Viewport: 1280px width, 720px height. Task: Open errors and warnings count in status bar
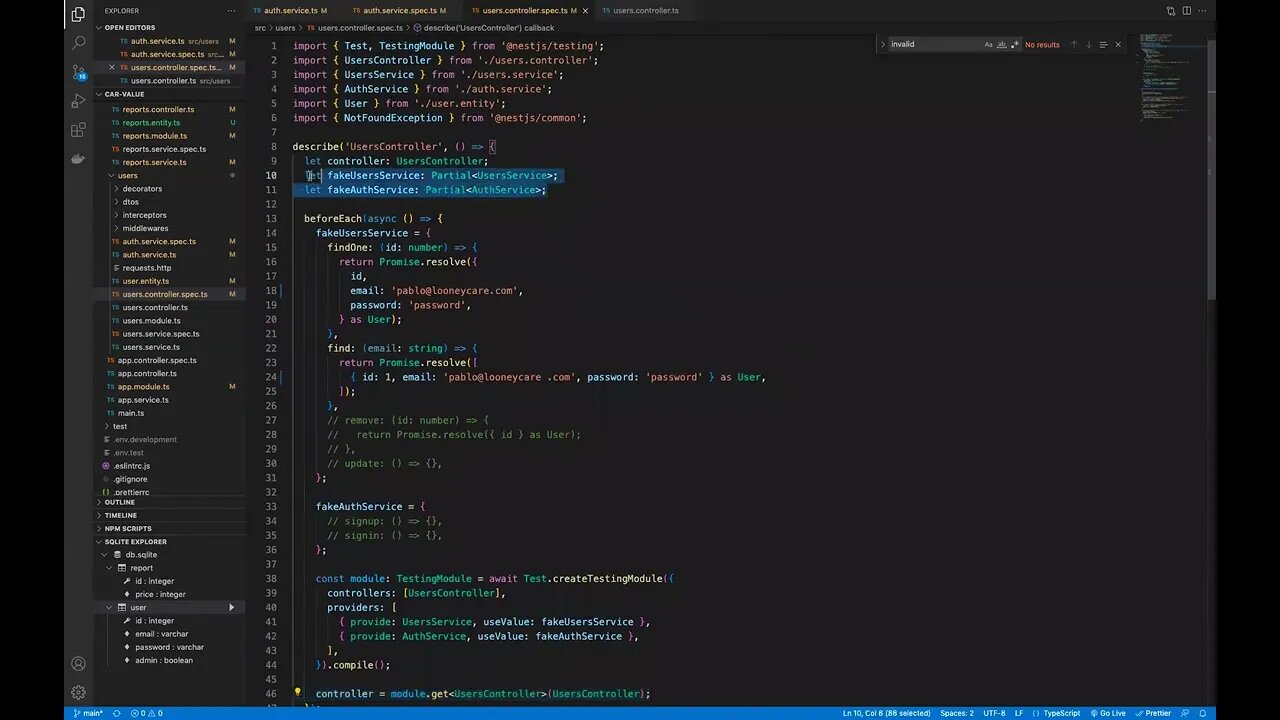click(146, 713)
